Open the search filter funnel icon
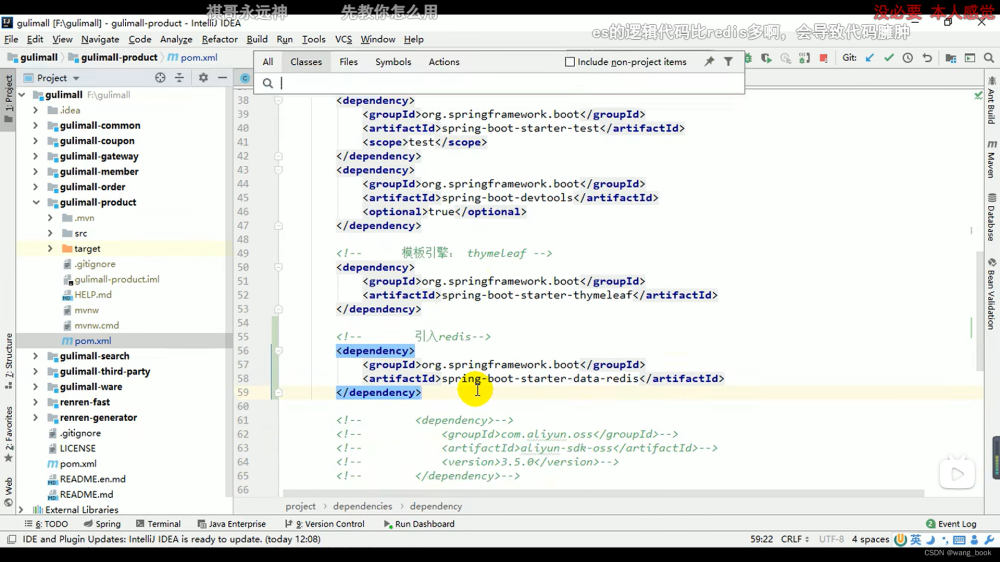This screenshot has height=562, width=1000. [728, 62]
